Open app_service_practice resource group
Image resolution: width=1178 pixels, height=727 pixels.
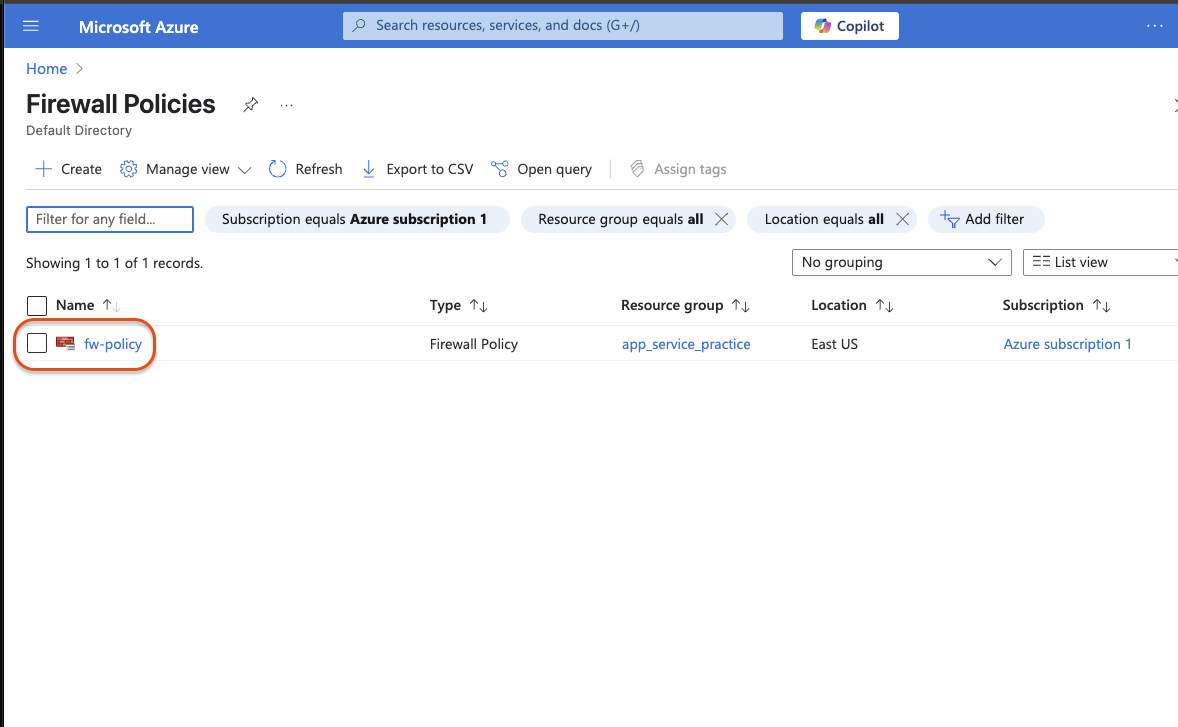tap(686, 344)
